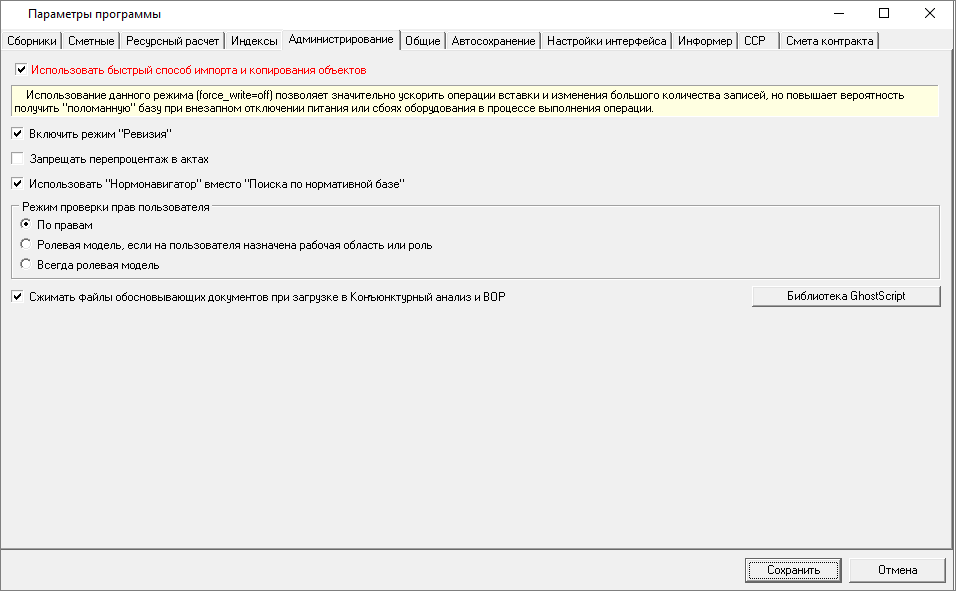
Task: Select 'По правам' verification mode
Action: coord(24,224)
